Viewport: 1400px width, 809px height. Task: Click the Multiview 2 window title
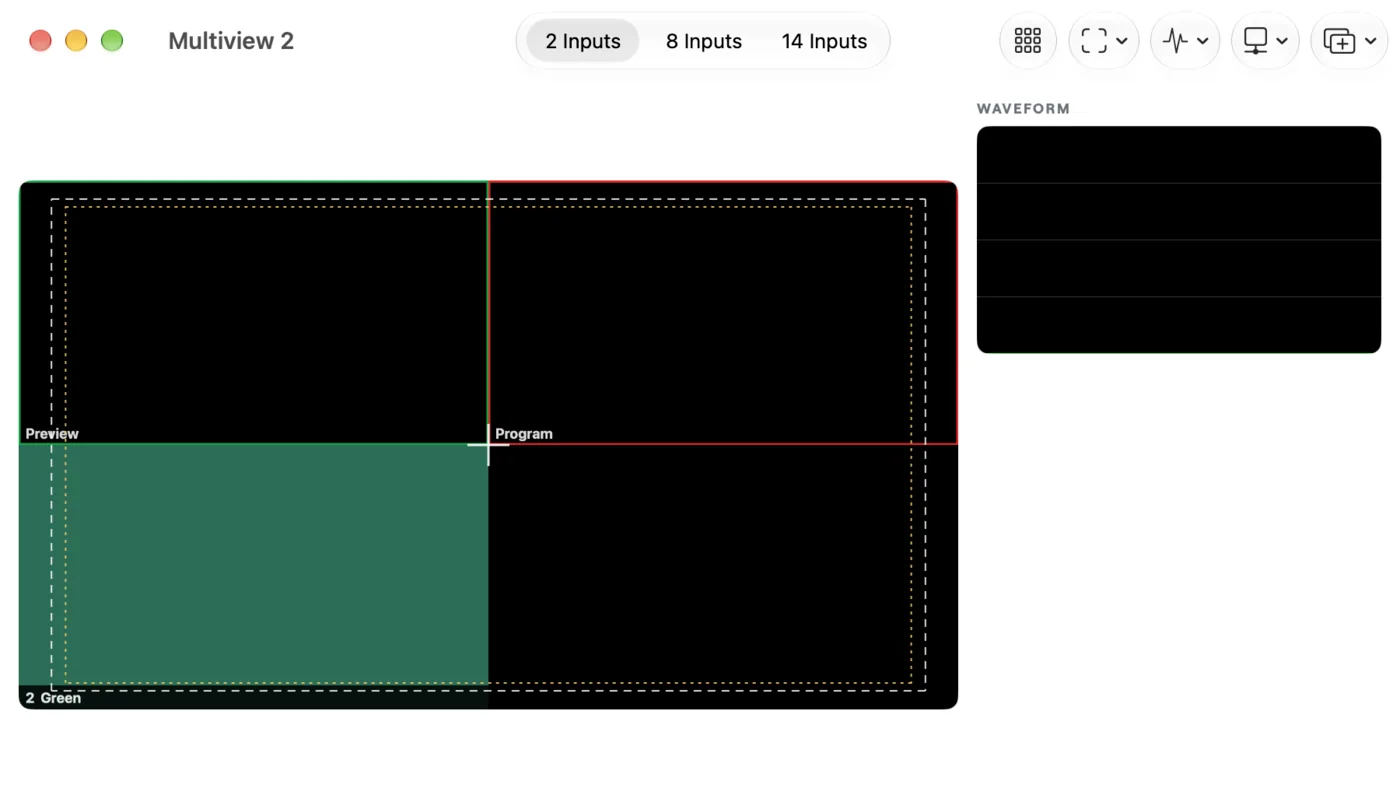point(231,41)
